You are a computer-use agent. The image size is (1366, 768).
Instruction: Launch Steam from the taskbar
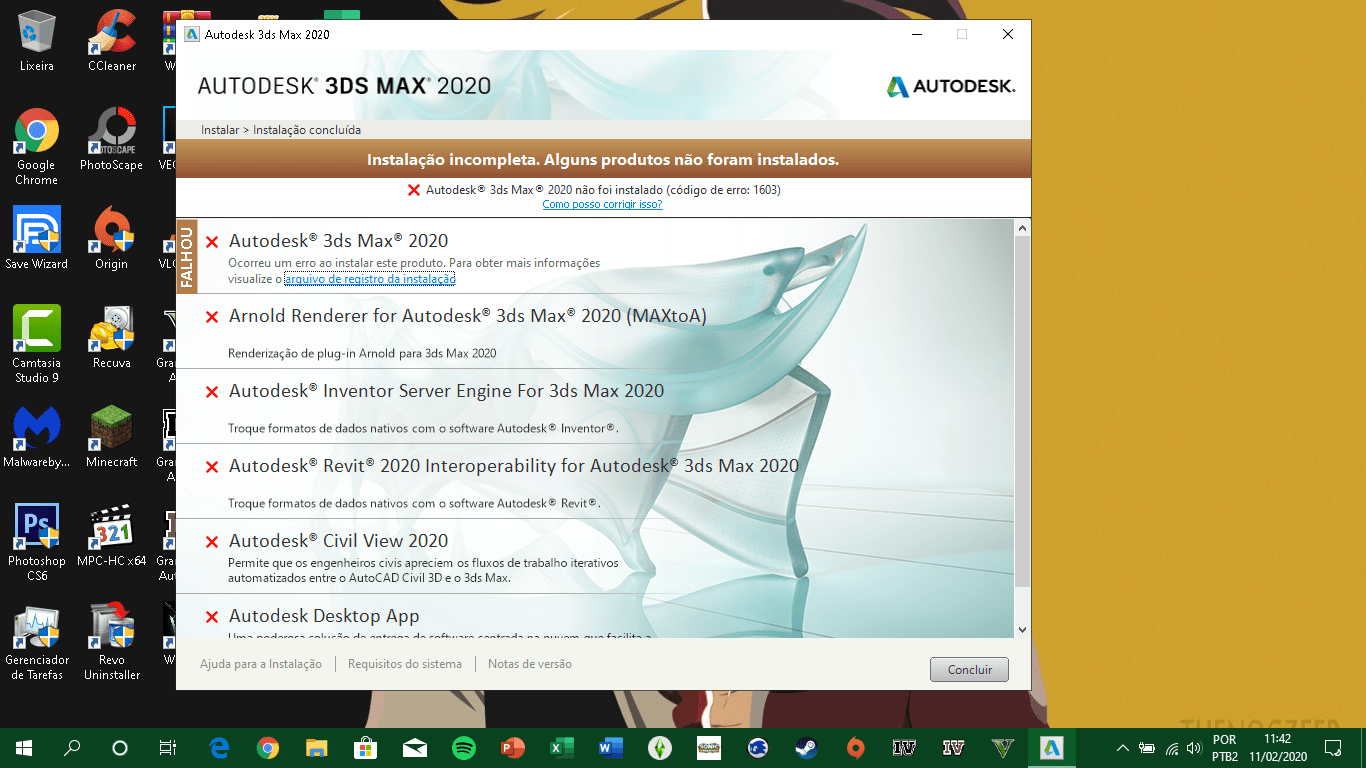tap(806, 747)
